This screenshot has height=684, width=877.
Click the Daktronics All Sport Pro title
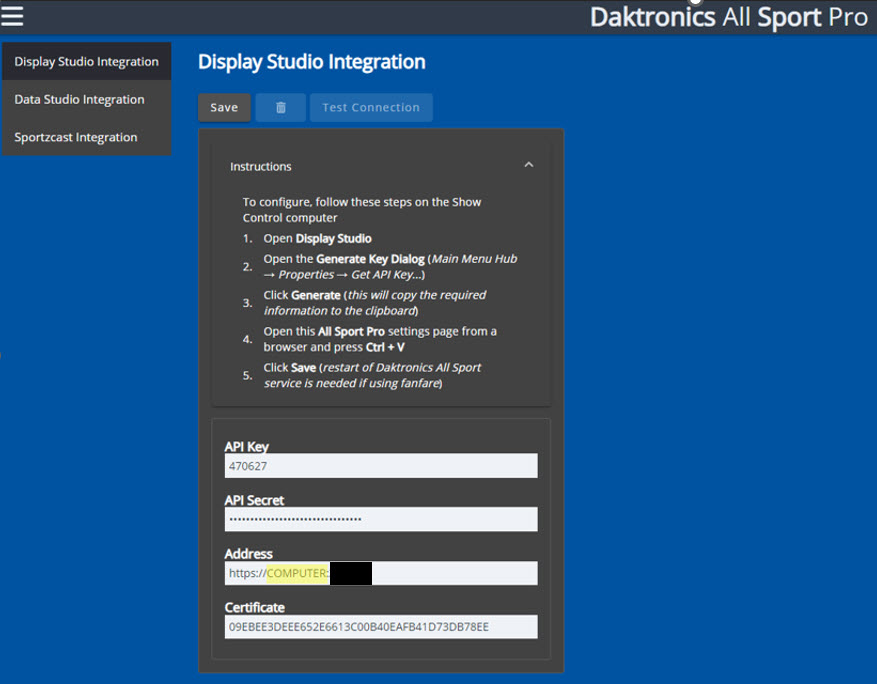pos(728,17)
